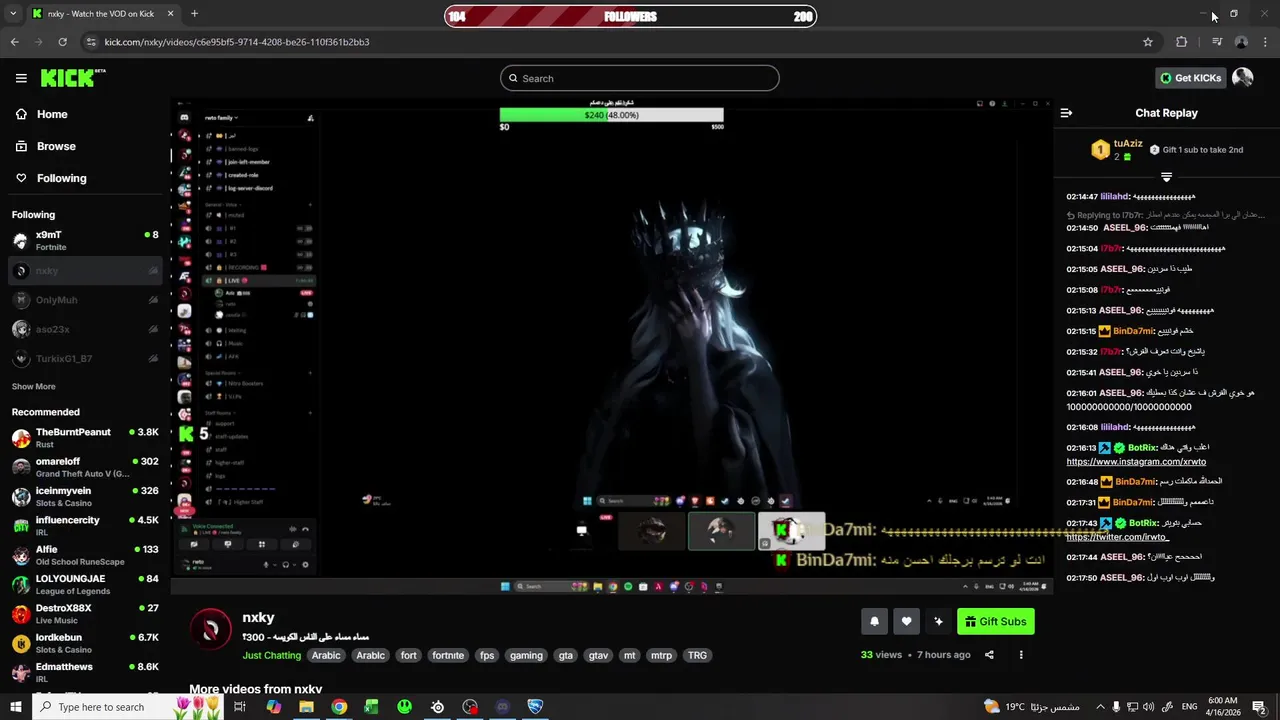Open the instagram.com/xrwto chat link
This screenshot has height=720, width=1280.
tap(1136, 462)
